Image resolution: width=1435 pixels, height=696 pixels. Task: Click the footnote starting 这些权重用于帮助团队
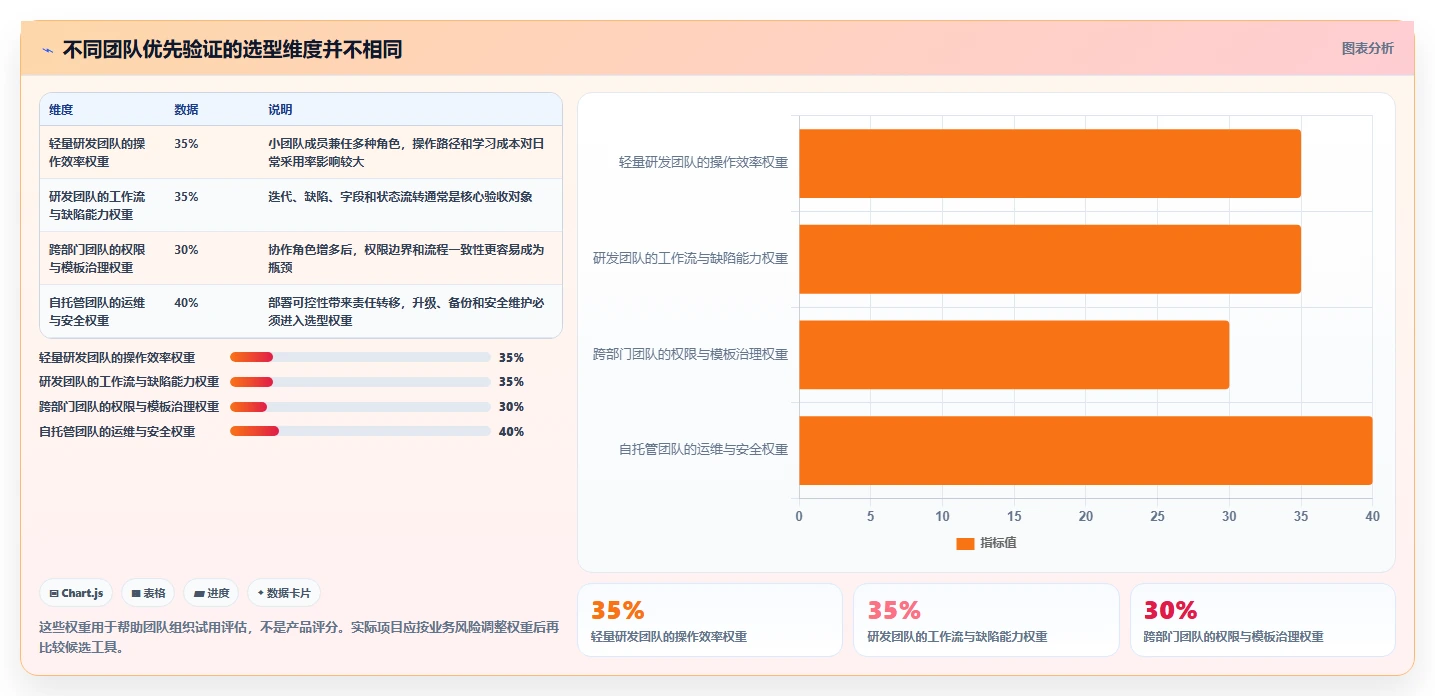coord(299,637)
